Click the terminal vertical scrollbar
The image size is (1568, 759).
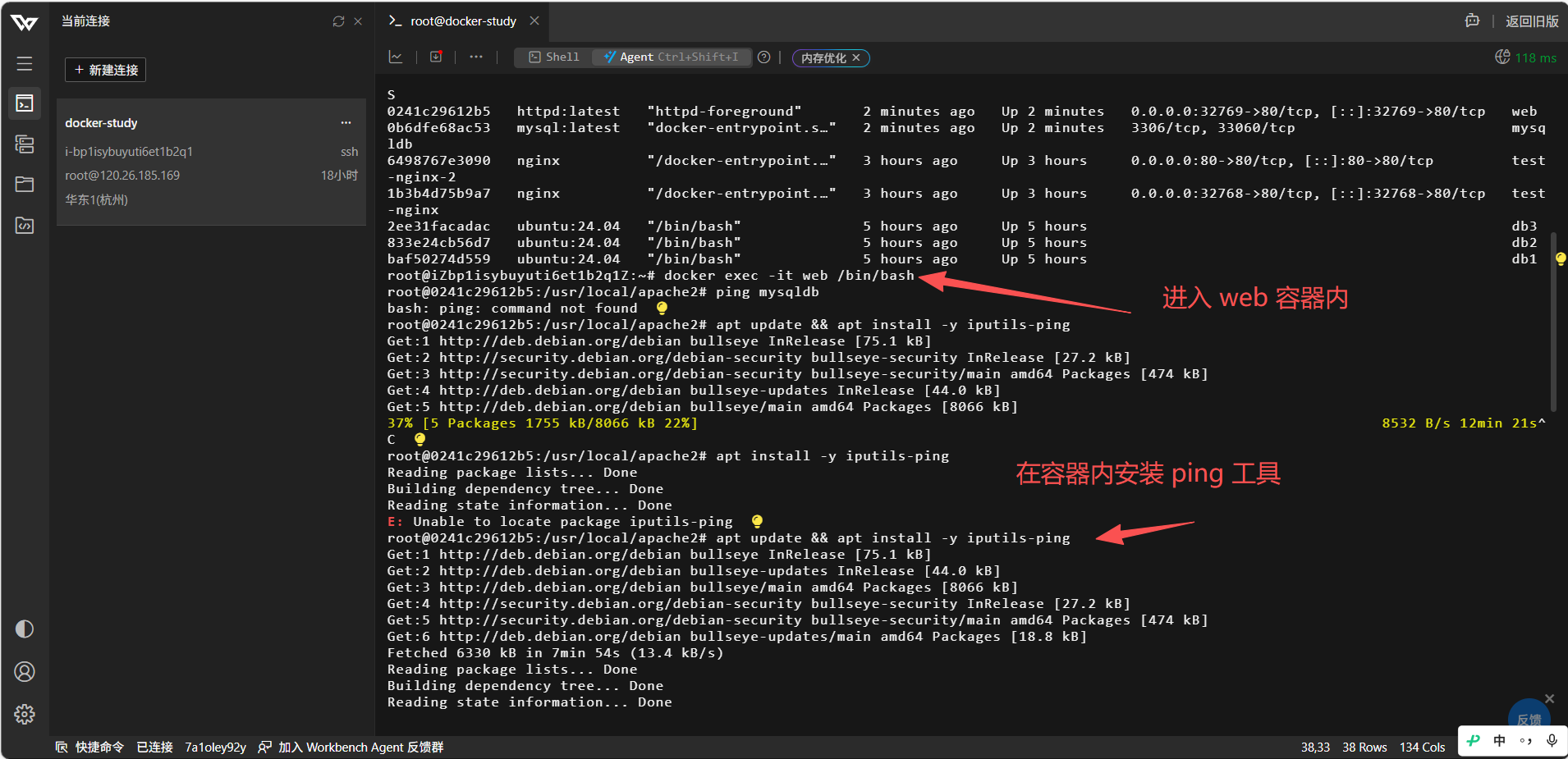point(1553,322)
